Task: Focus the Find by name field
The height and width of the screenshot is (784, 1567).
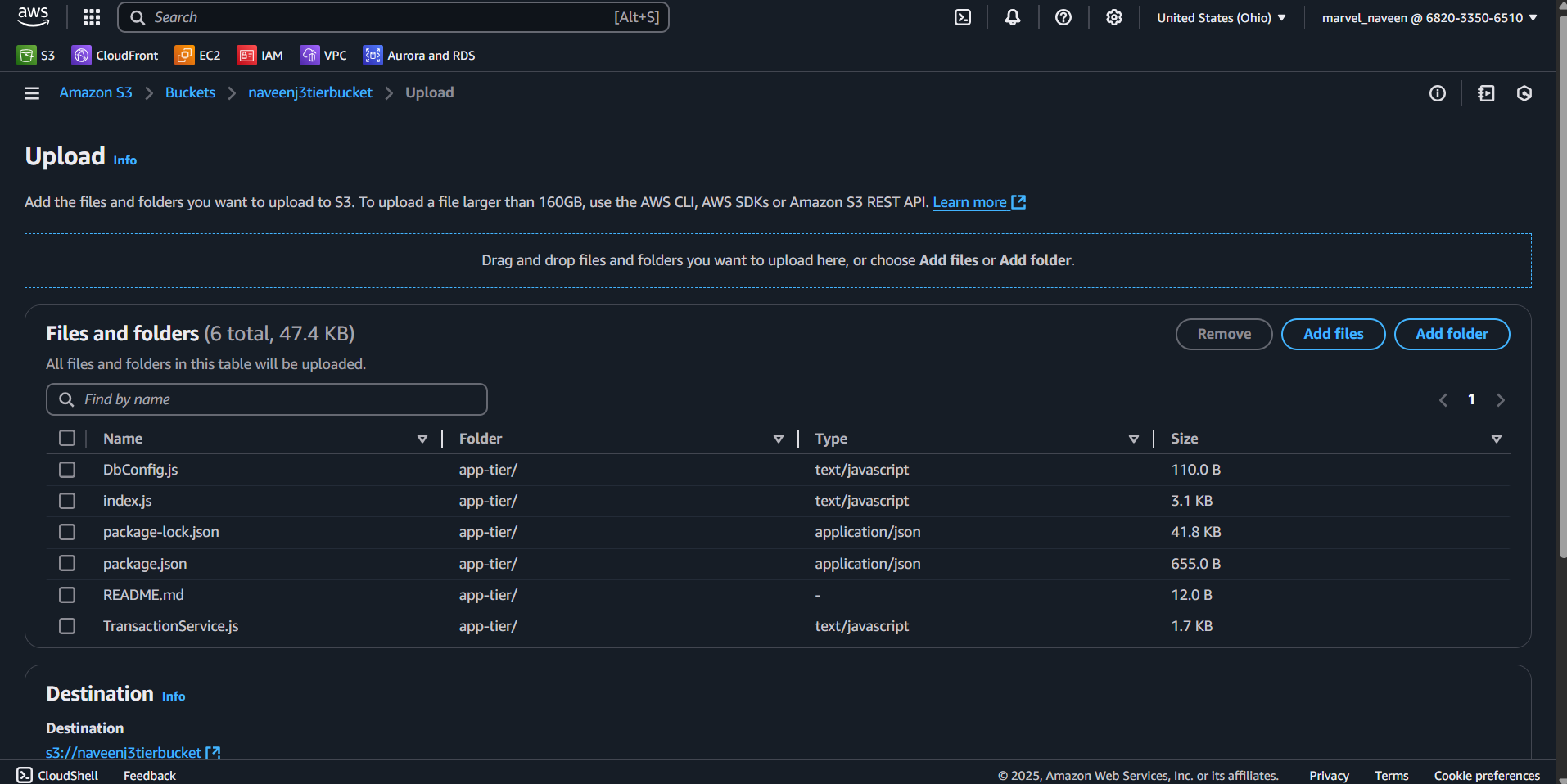Action: point(267,399)
